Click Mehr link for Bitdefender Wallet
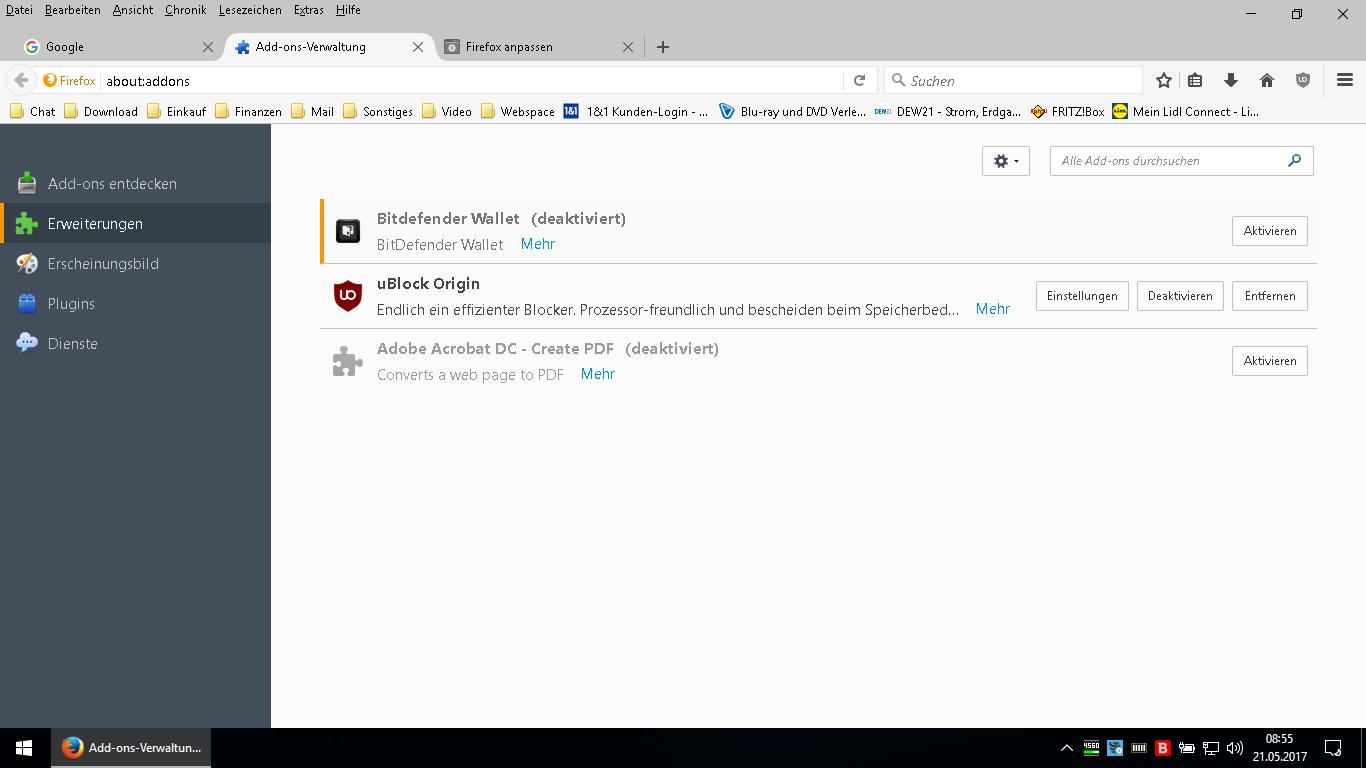This screenshot has width=1366, height=768. 538,244
